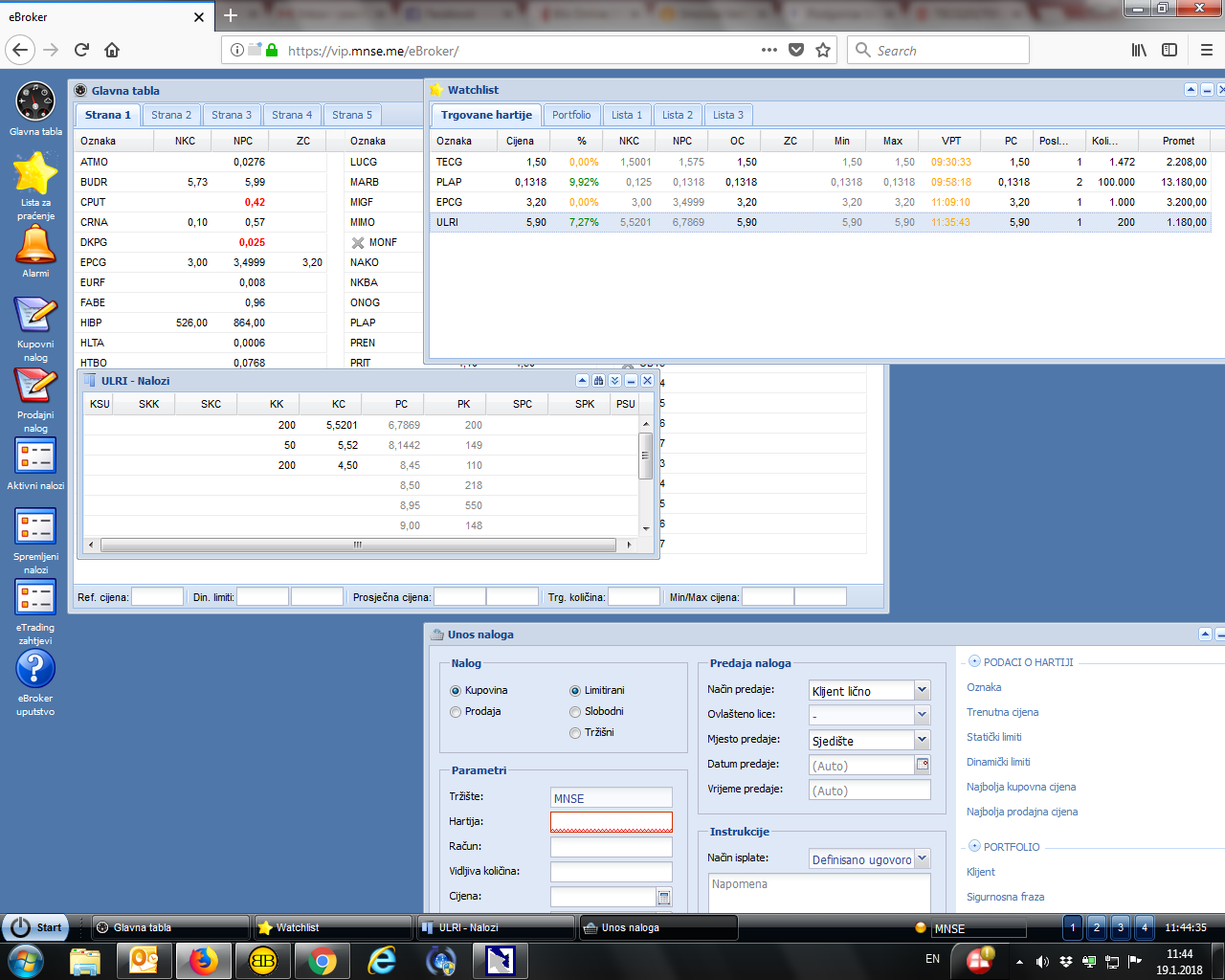
Task: Open Prodajni nalog icon in sidebar
Action: point(35,386)
